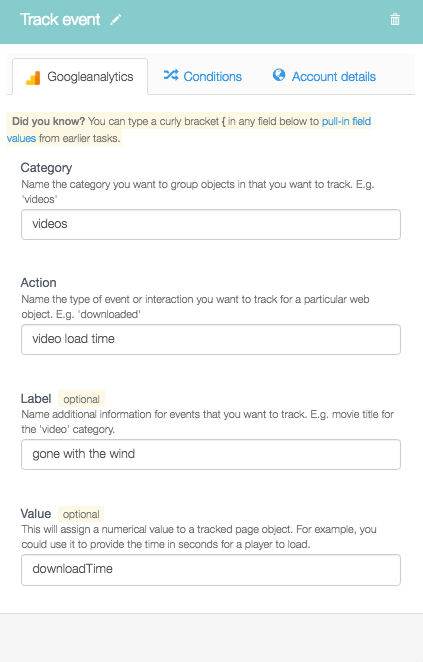Follow the 'pull-in field' hyperlink
The height and width of the screenshot is (662, 423).
(x=346, y=122)
